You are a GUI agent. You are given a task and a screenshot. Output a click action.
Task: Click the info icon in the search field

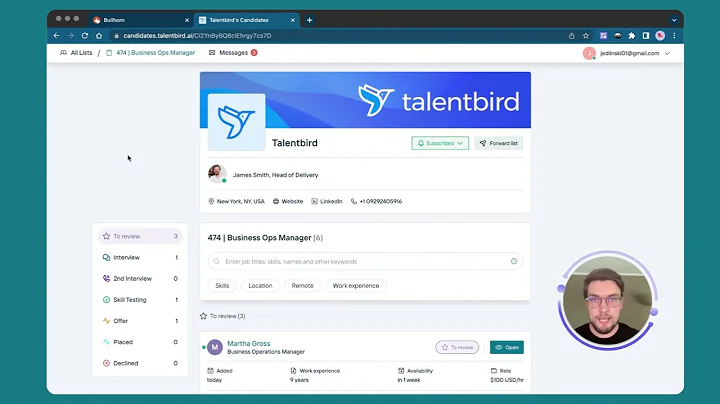tap(514, 261)
